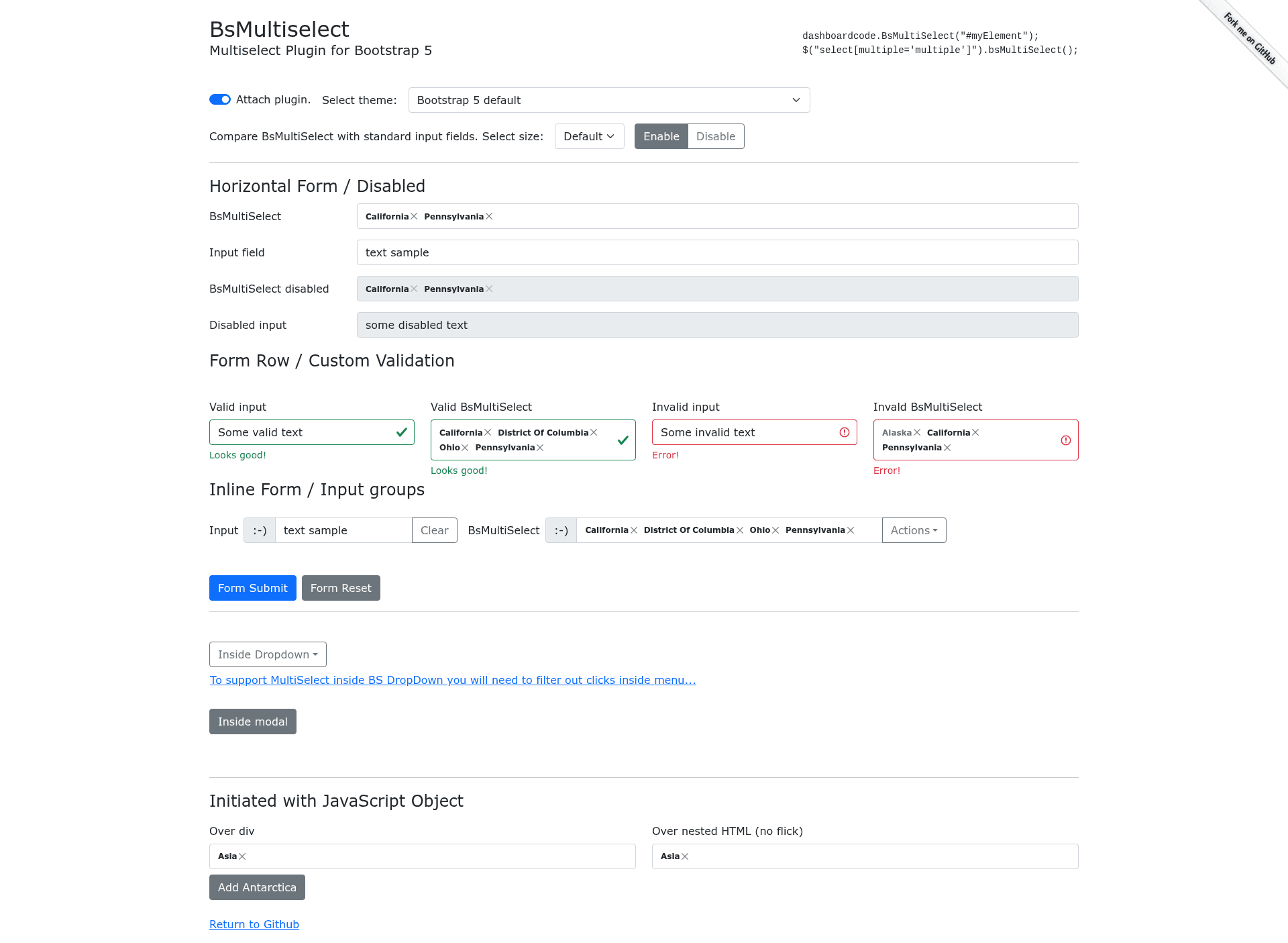The image size is (1288, 943).
Task: Click the green checkmark in Valid BsMultiSelect
Action: [x=623, y=440]
